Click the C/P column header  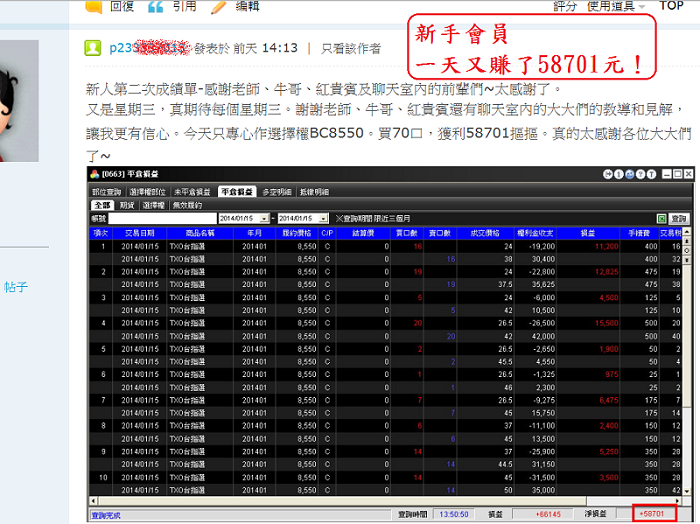pyautogui.click(x=327, y=233)
